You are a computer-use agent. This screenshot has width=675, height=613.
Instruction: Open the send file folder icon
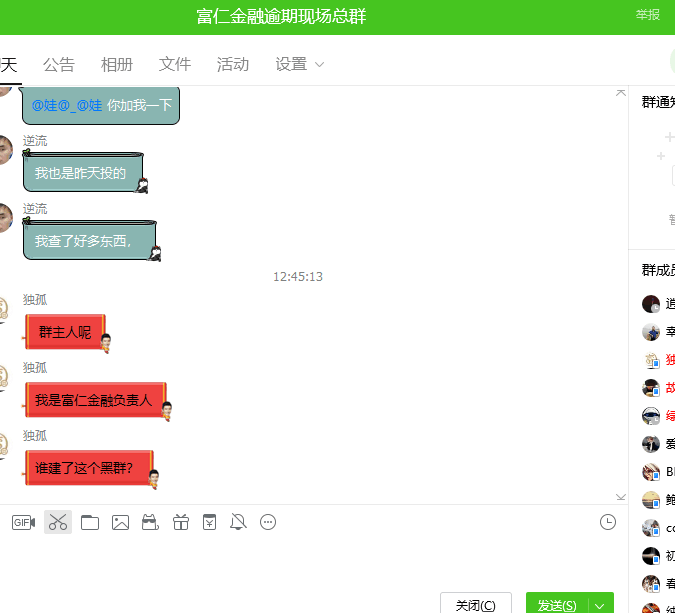point(90,522)
